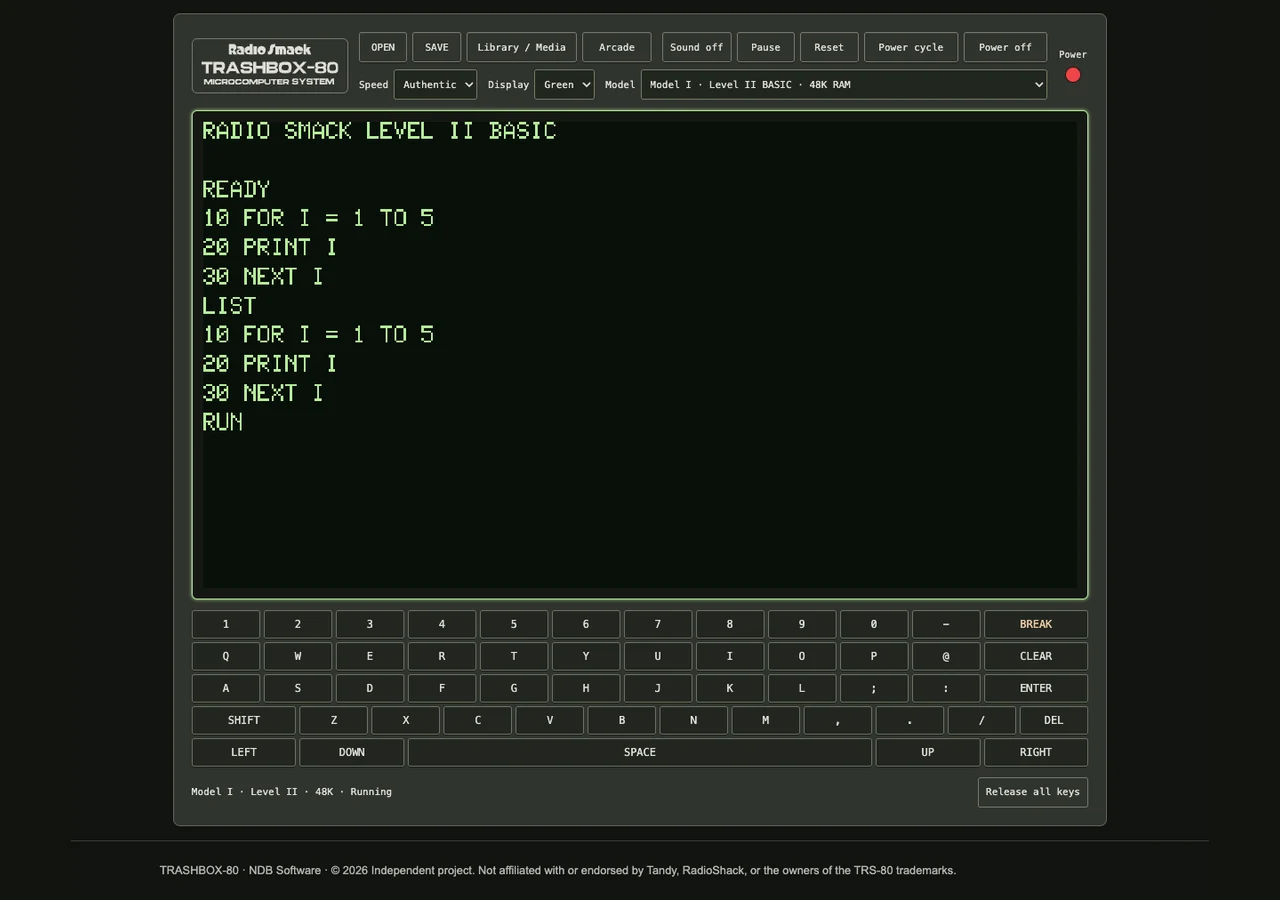Click the N key on the virtual keyboard

pyautogui.click(x=694, y=720)
